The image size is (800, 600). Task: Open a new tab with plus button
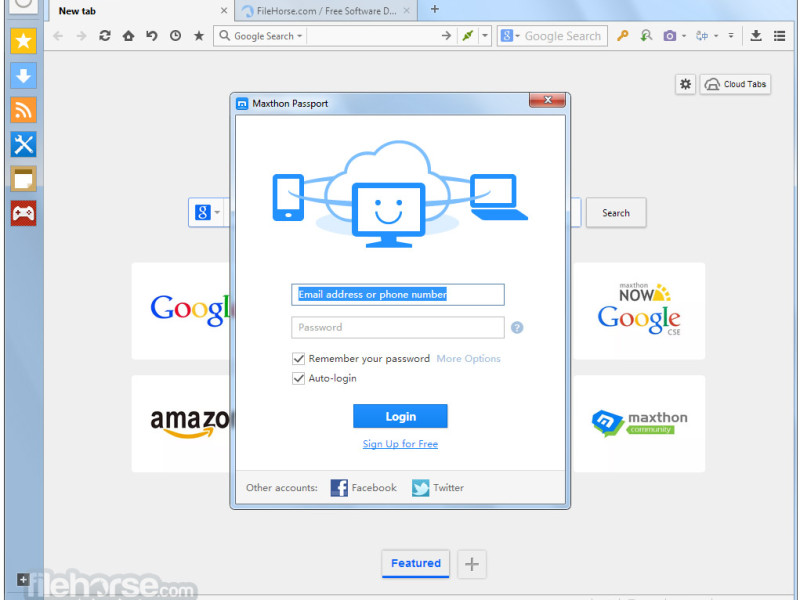click(x=435, y=9)
